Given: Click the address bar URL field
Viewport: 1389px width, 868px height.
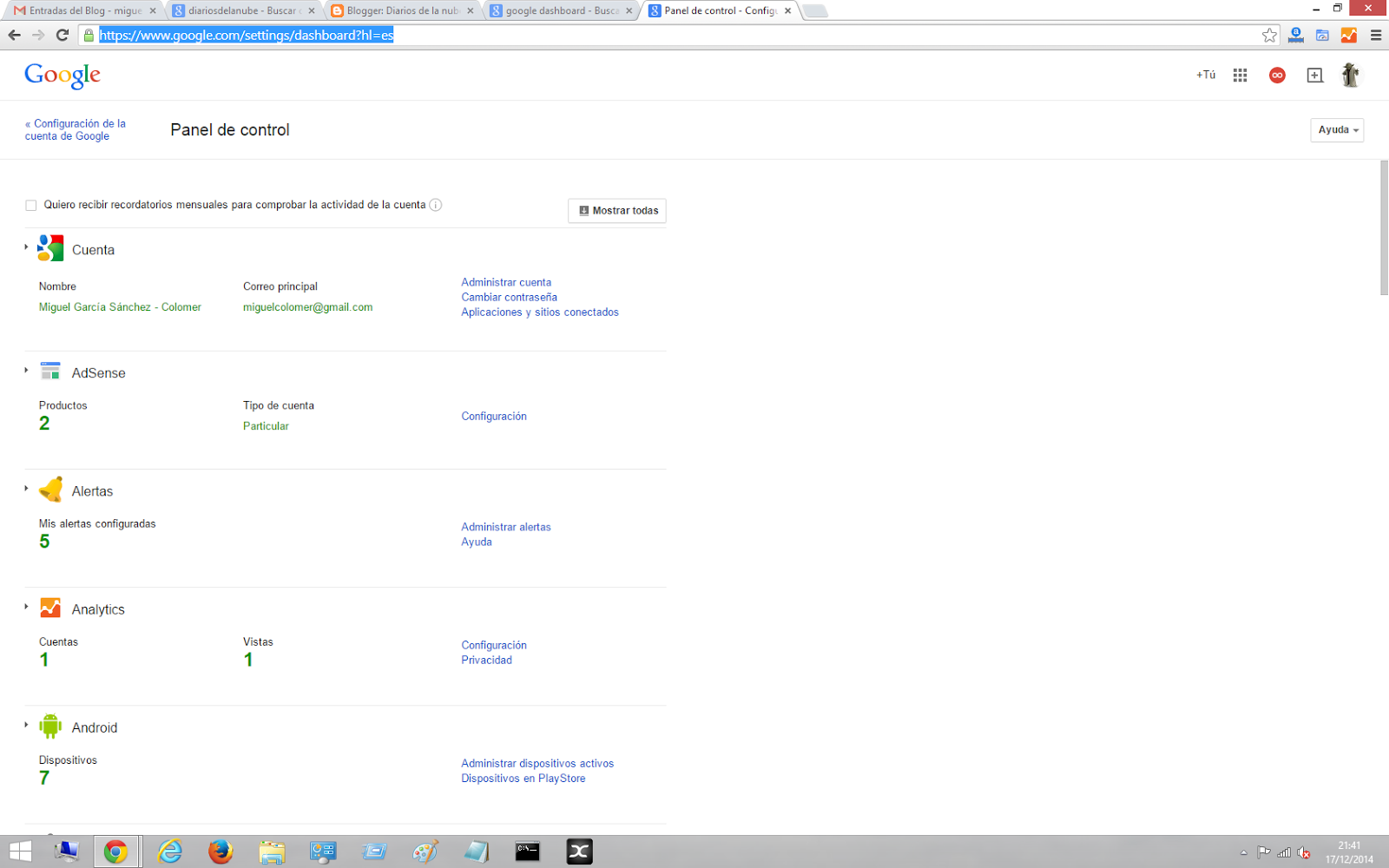Looking at the screenshot, I should point(677,35).
